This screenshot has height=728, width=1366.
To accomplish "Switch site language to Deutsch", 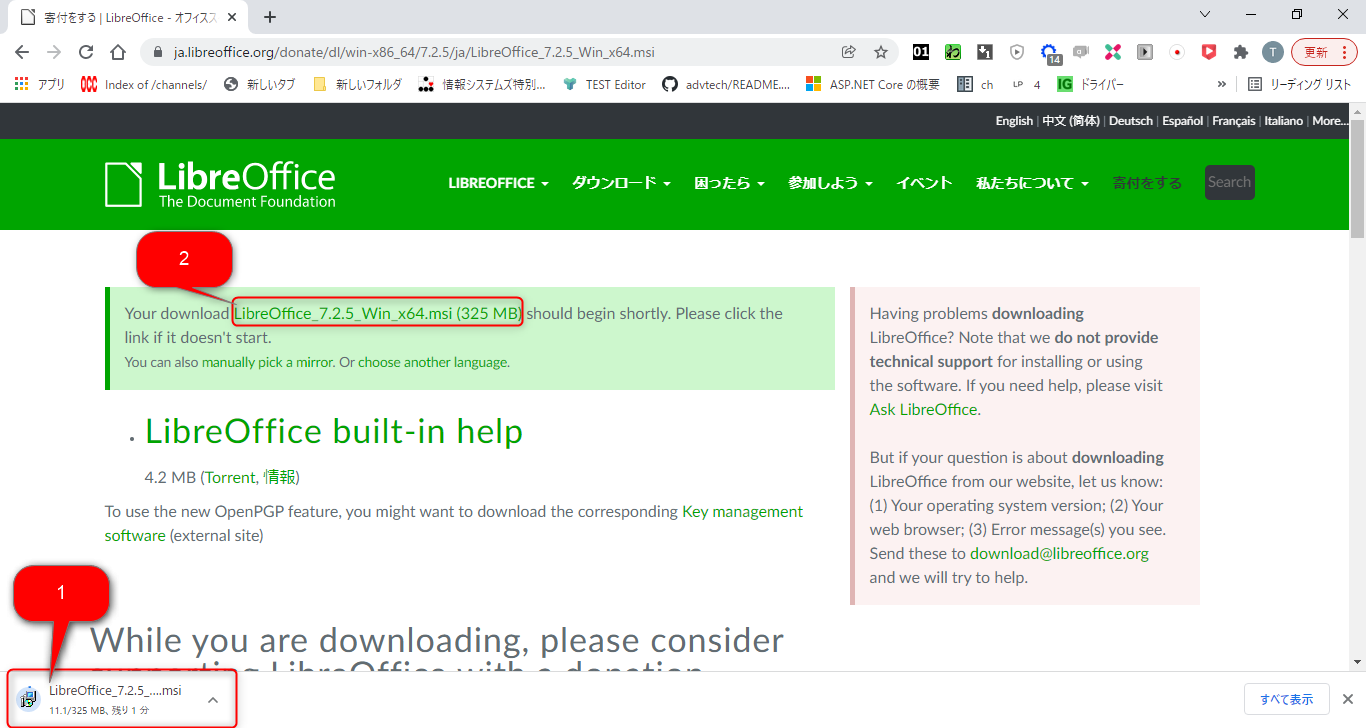I will tap(1131, 121).
